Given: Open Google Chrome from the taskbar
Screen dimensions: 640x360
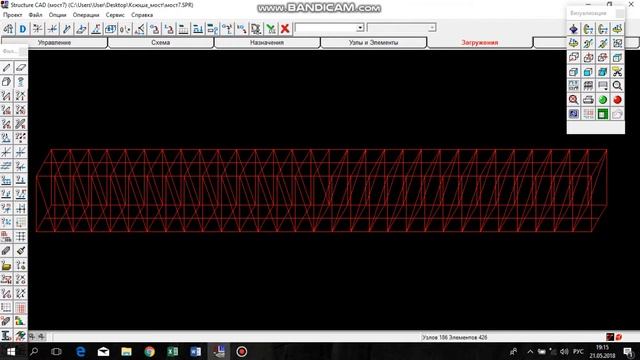Looking at the screenshot, I should (x=149, y=351).
